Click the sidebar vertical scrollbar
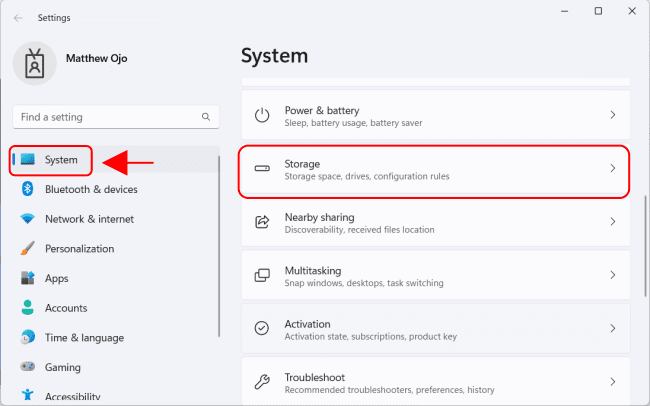The height and width of the screenshot is (406, 650). 219,246
